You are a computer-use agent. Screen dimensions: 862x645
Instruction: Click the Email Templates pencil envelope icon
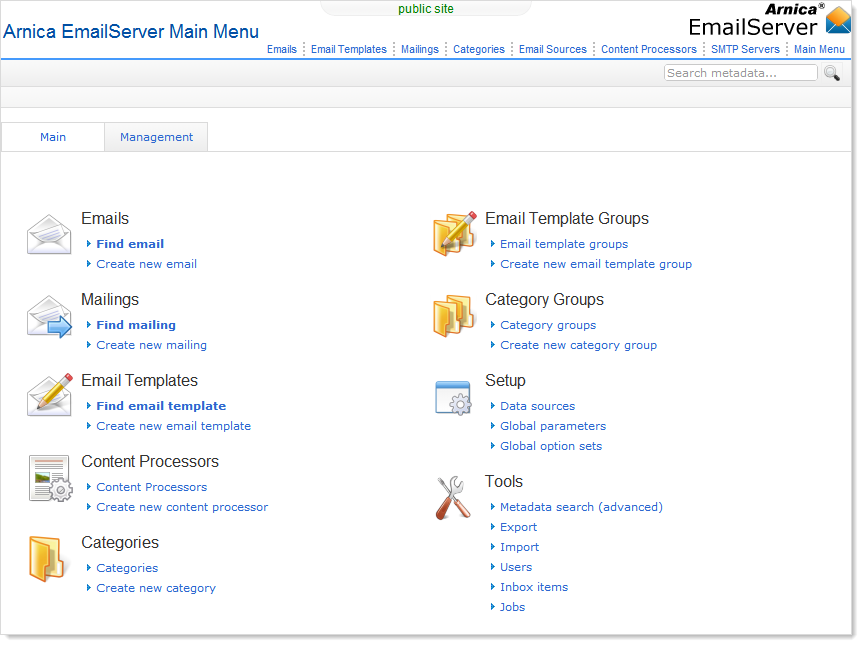click(49, 395)
